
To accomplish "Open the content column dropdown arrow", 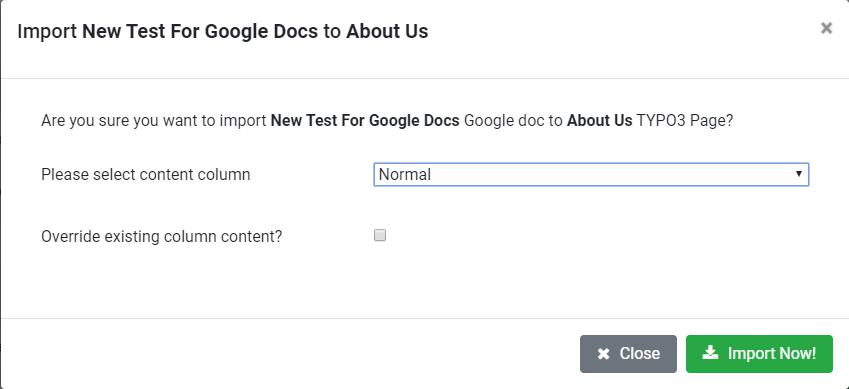I will [798, 174].
